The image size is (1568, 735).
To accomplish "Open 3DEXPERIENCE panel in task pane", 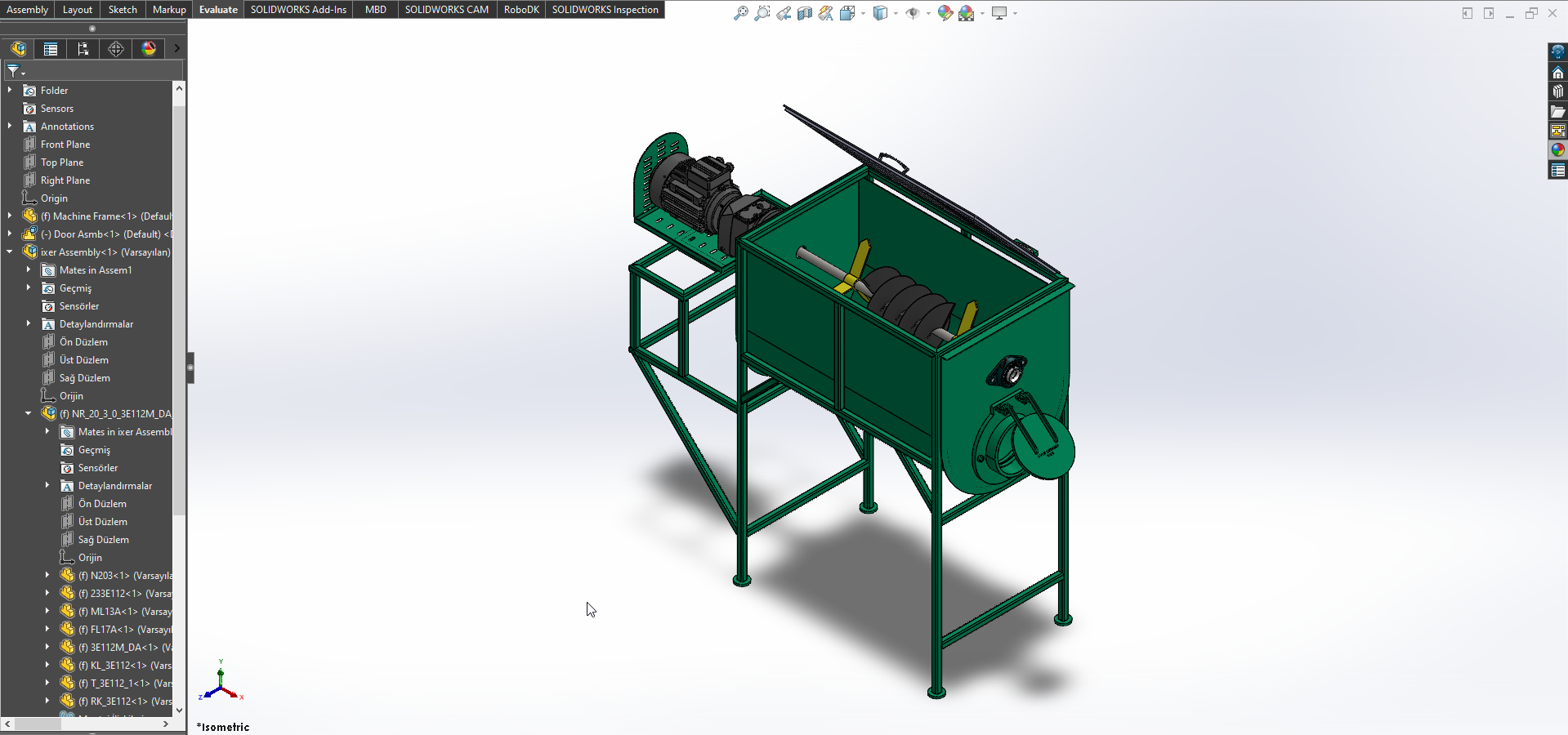I will pos(1557,52).
